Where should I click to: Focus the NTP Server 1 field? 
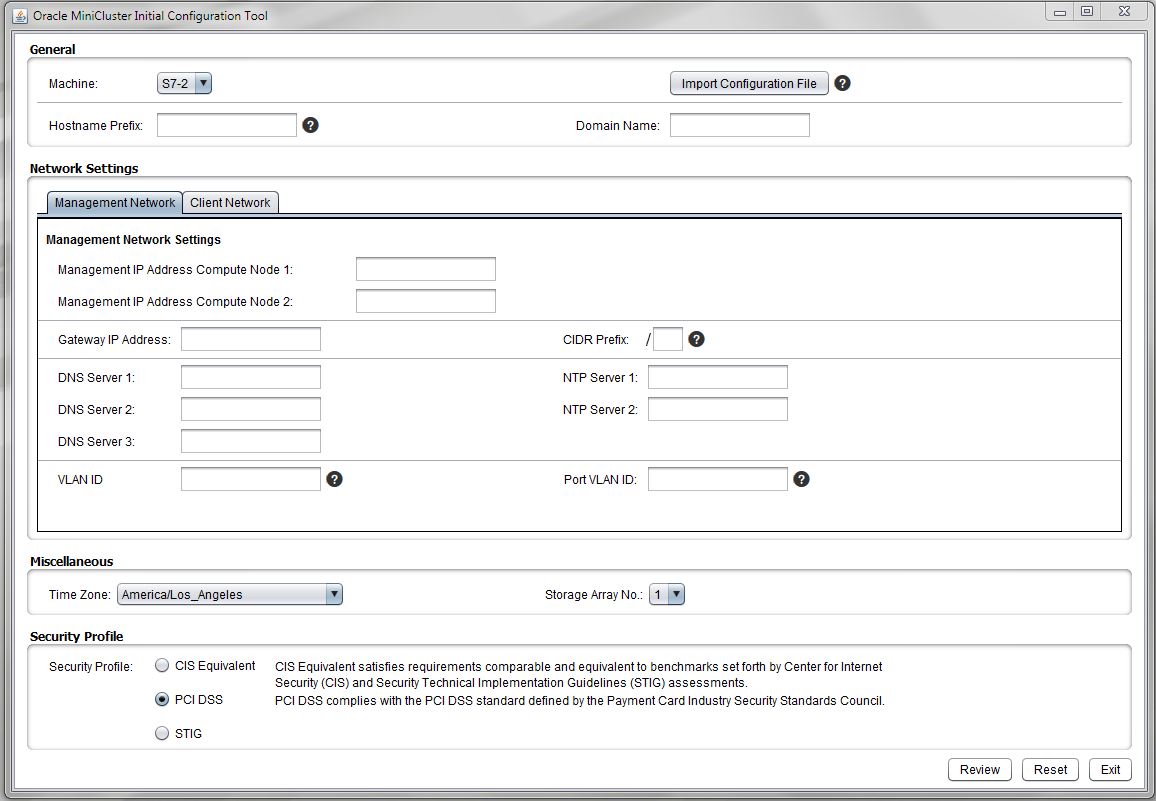pos(718,377)
